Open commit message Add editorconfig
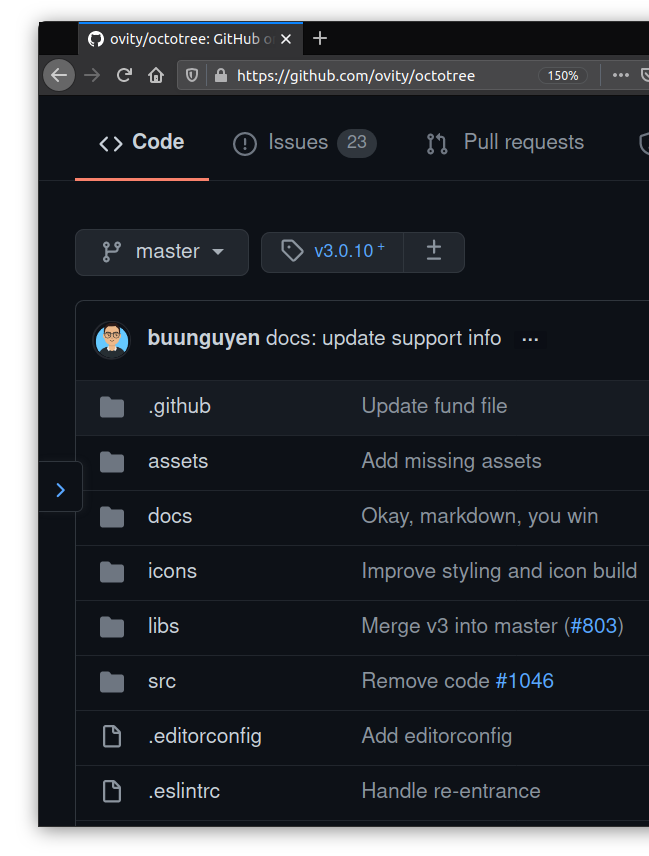The image size is (649, 856). pos(437,736)
